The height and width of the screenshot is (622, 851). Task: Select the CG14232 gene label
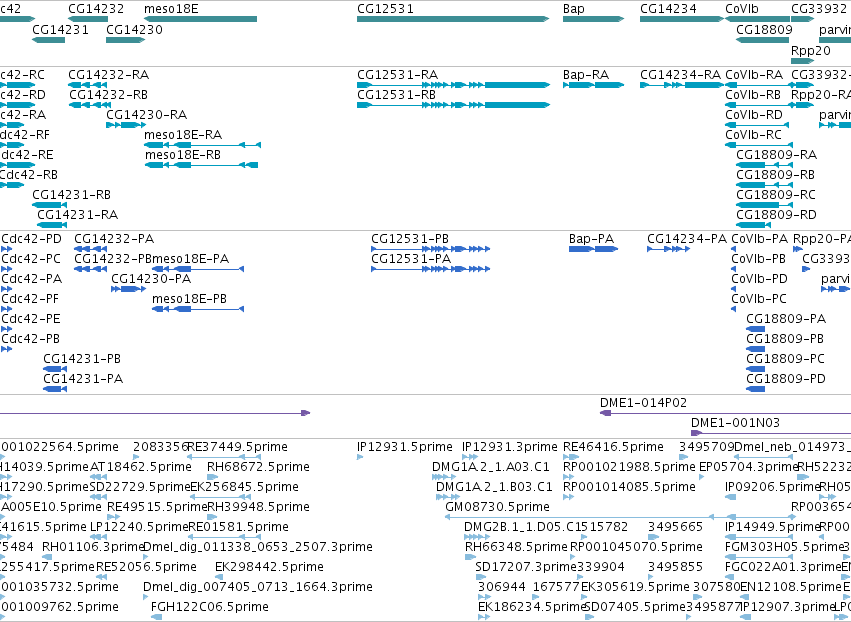point(96,9)
